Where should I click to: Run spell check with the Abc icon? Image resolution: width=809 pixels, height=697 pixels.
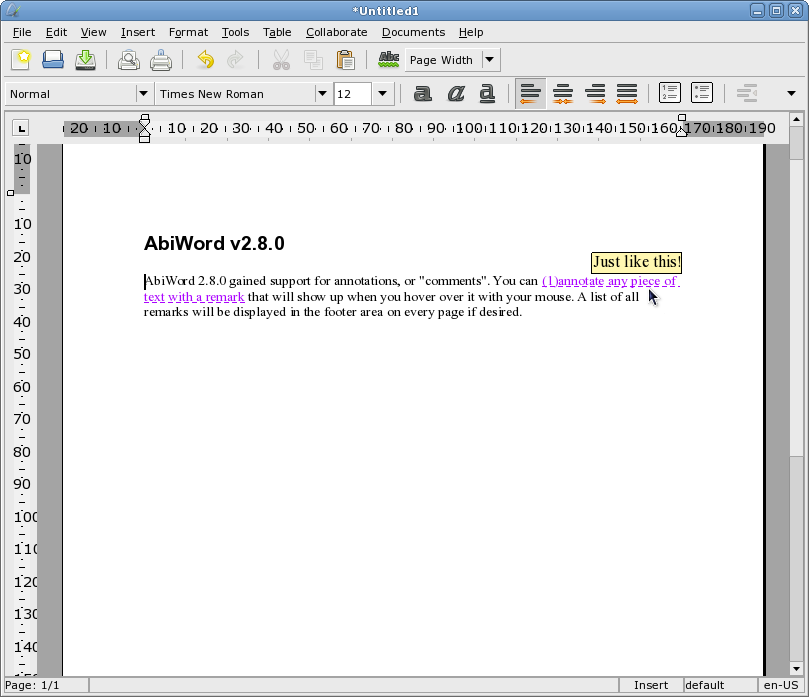389,60
